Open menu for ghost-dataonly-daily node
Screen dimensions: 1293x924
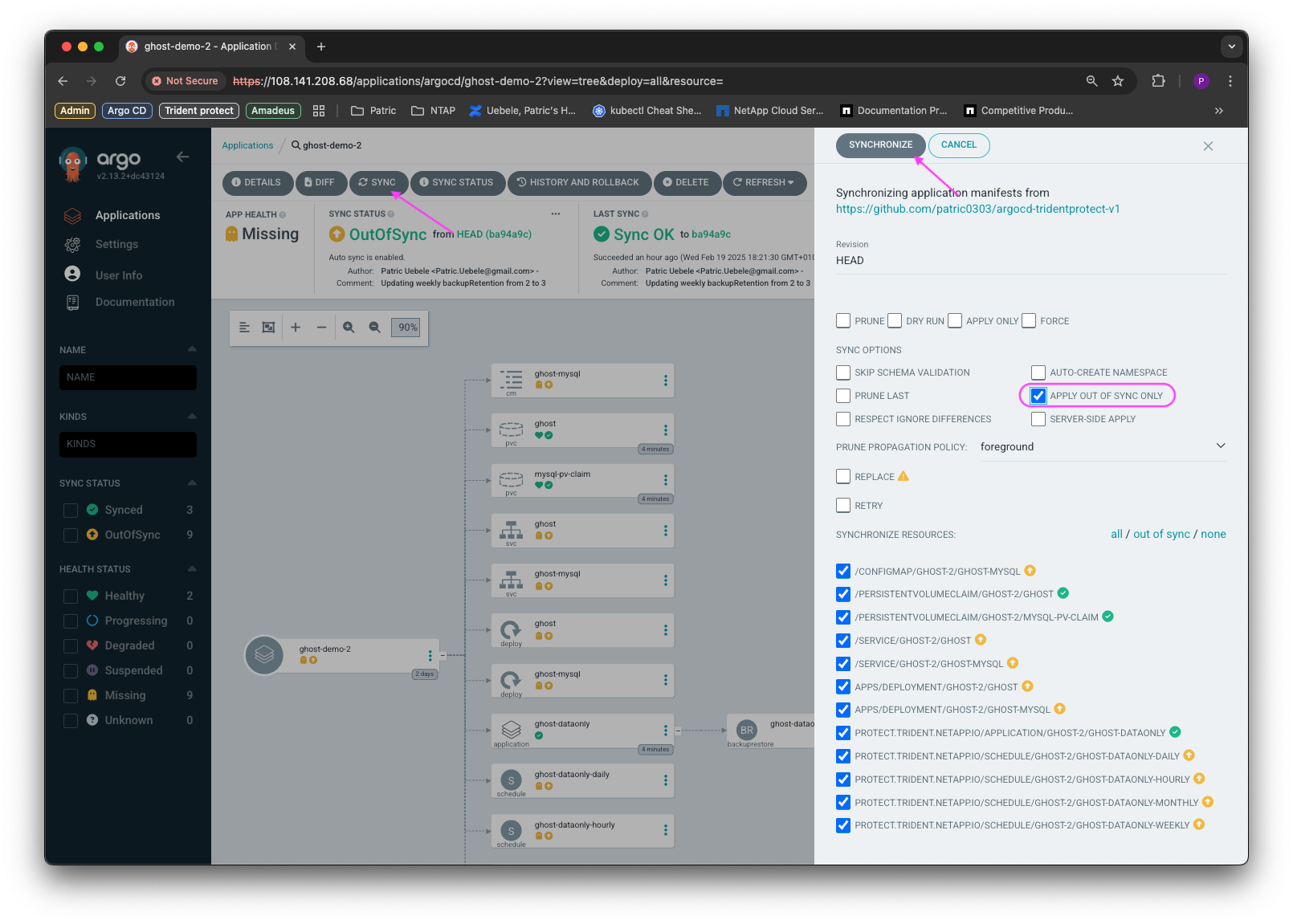coord(665,780)
